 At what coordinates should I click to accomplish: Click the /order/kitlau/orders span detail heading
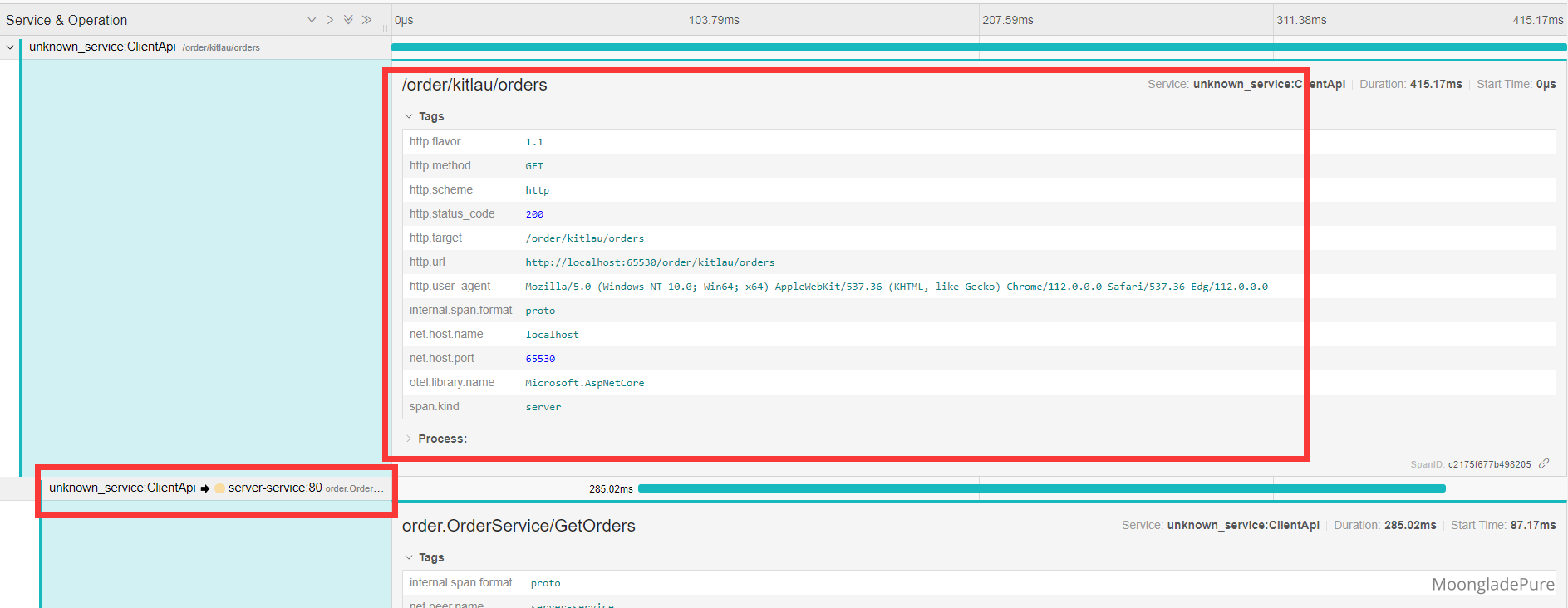click(x=474, y=85)
